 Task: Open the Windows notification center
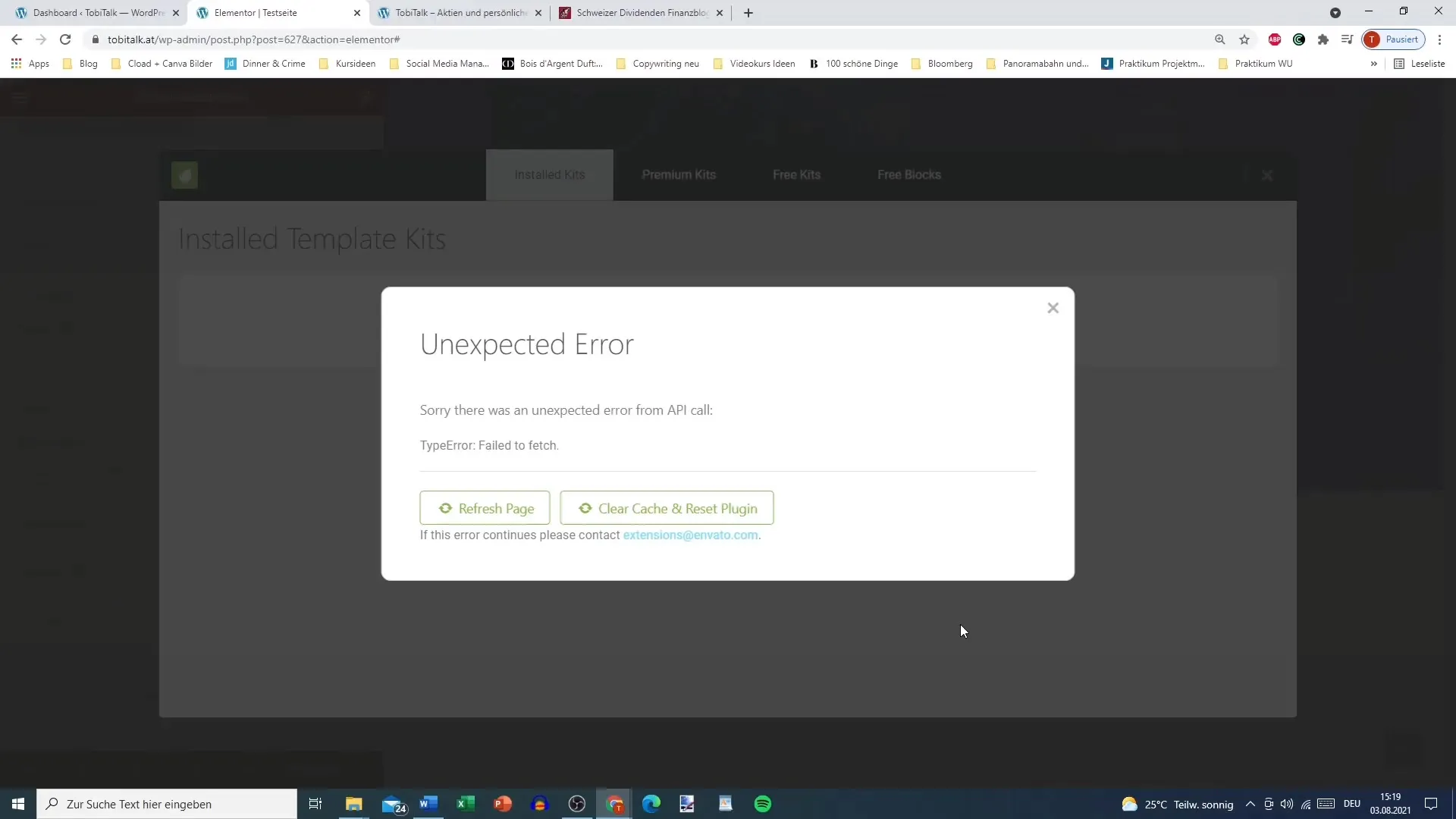tap(1431, 804)
